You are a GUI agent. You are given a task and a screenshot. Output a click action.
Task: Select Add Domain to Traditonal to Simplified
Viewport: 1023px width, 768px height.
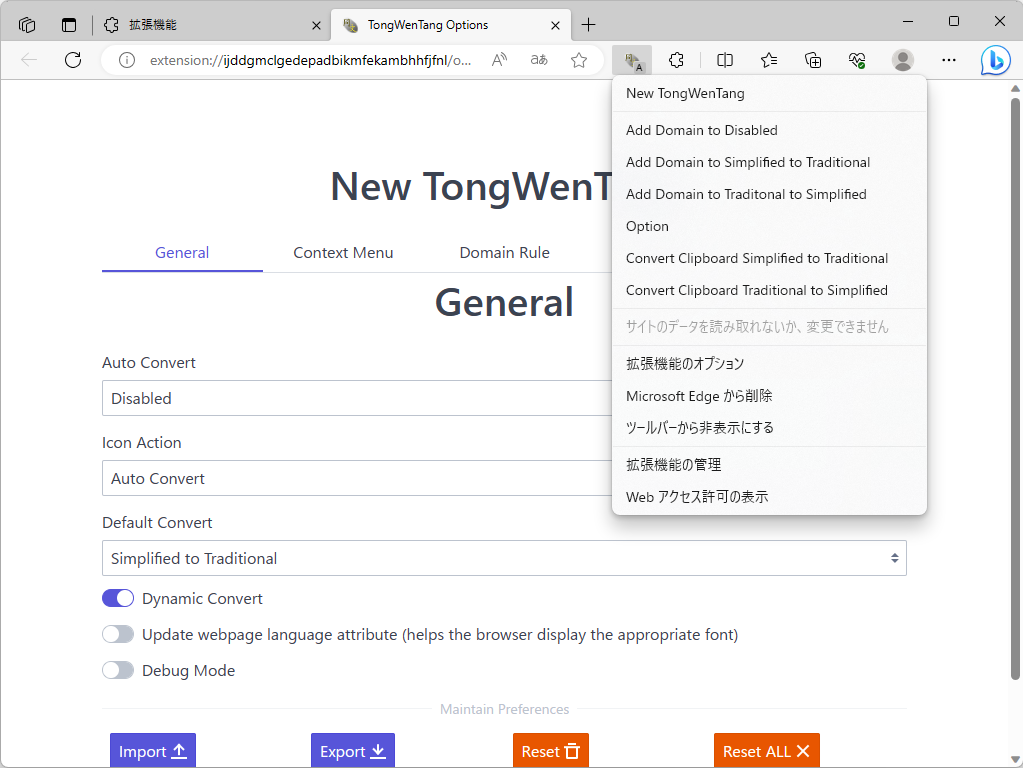769,194
